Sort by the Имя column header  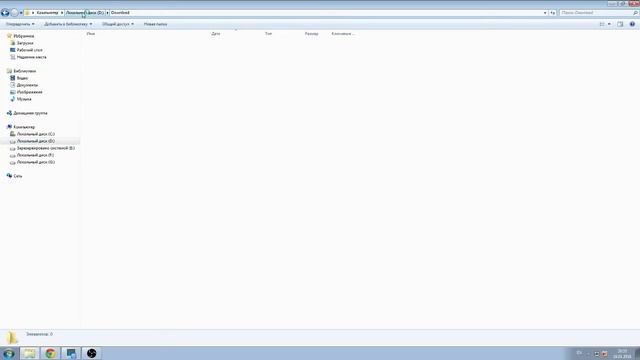tap(91, 33)
